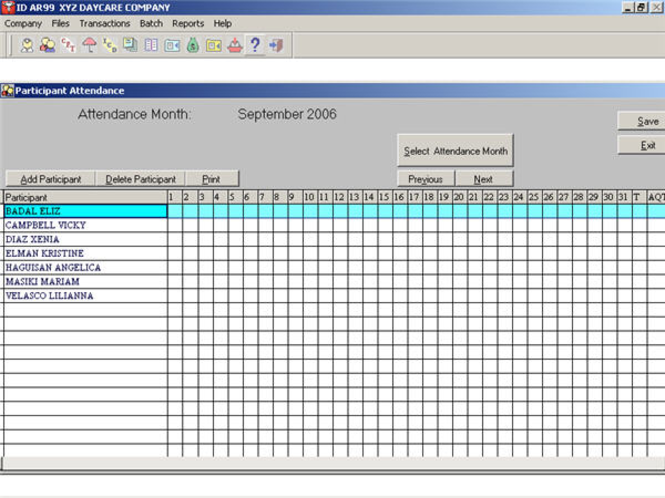
Task: Click day 22 cell for MASIKI MARIAM
Action: (x=489, y=282)
